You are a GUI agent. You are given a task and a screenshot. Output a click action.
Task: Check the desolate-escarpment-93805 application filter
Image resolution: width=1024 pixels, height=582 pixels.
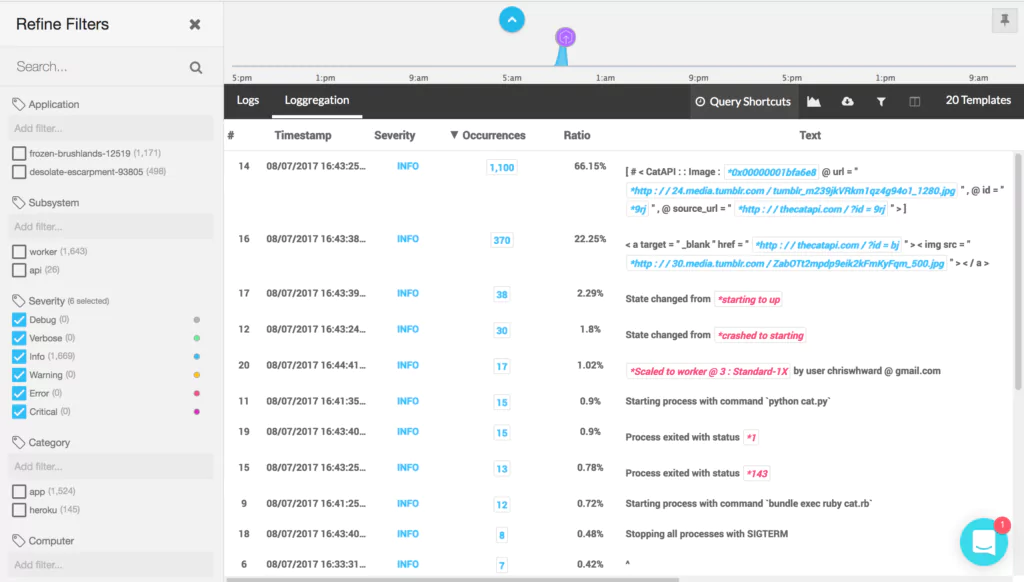click(19, 172)
